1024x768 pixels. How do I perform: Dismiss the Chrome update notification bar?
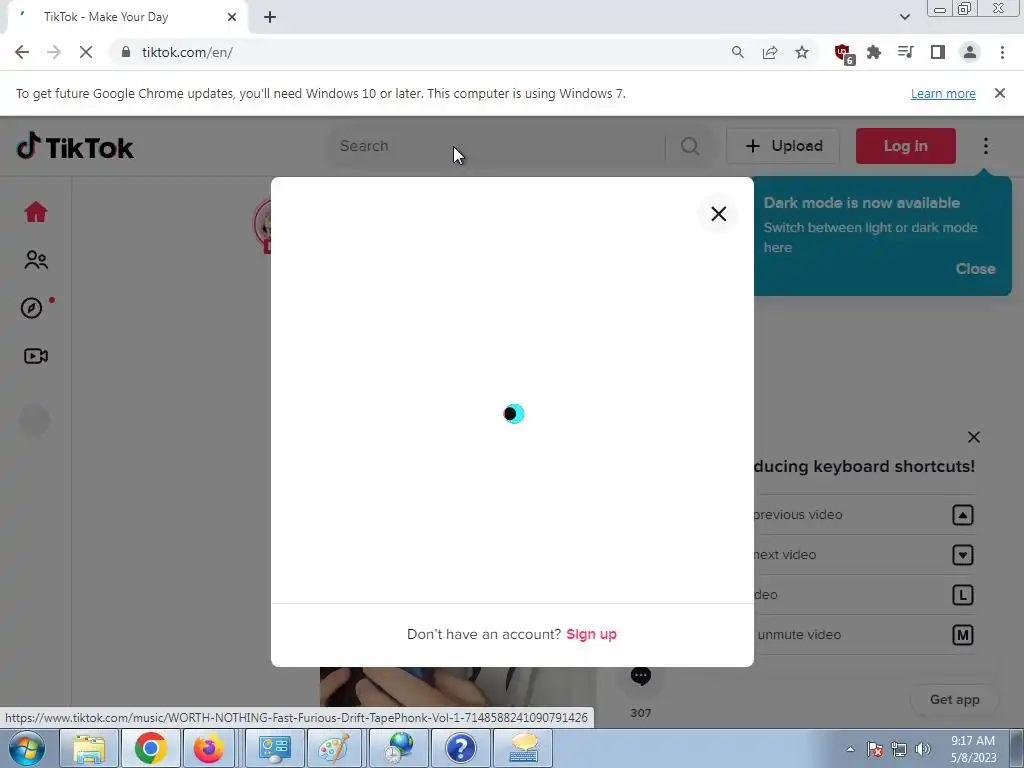pos(999,93)
